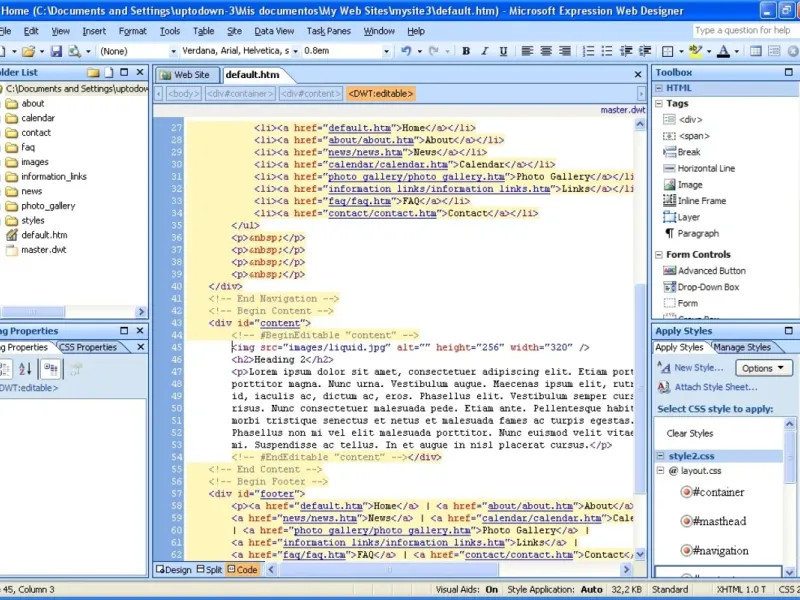Open the Format menu
The image size is (800, 600).
point(133,31)
